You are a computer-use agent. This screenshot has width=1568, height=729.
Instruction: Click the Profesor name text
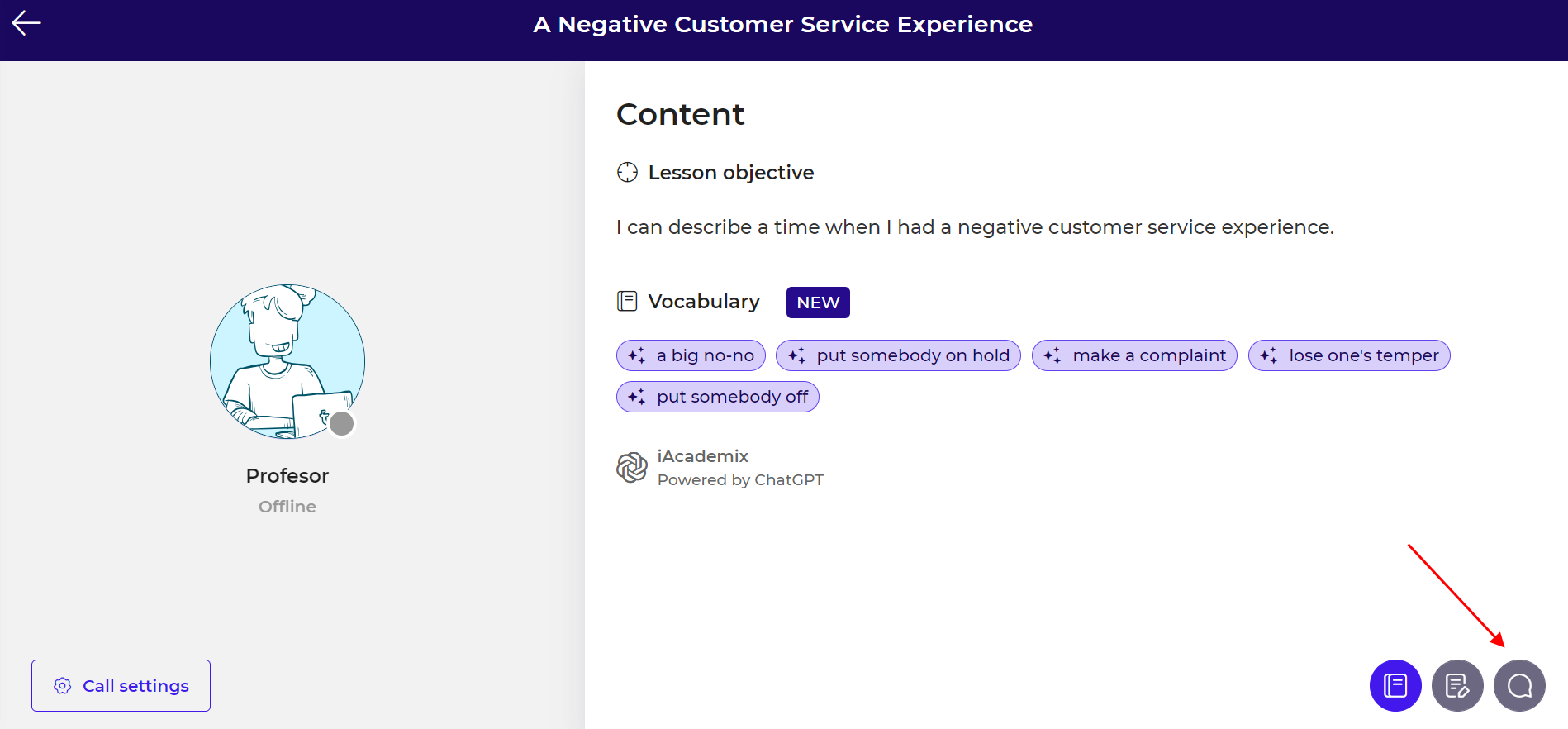287,476
